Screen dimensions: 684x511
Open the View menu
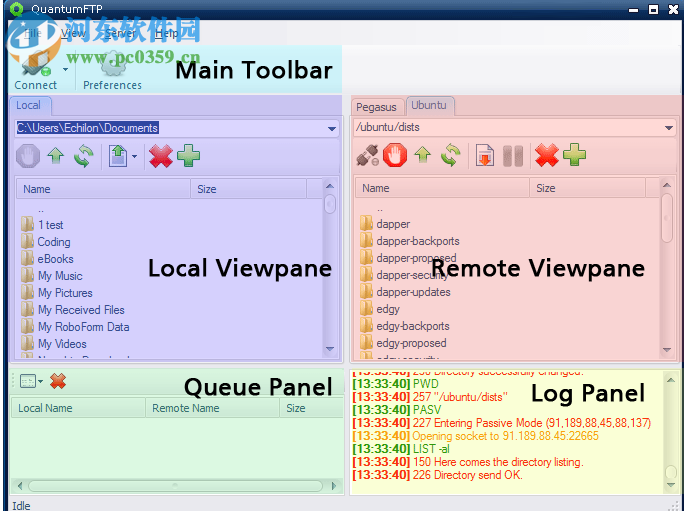pyautogui.click(x=72, y=33)
